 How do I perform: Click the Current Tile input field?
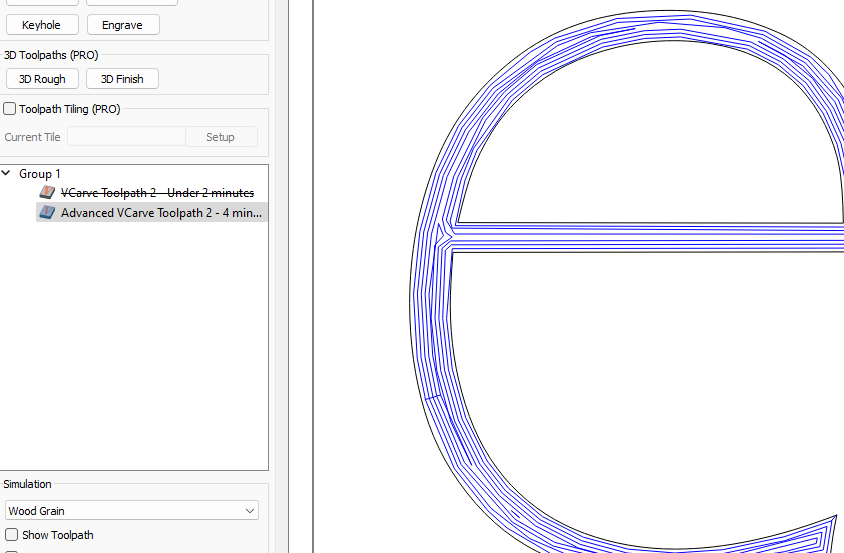click(126, 137)
